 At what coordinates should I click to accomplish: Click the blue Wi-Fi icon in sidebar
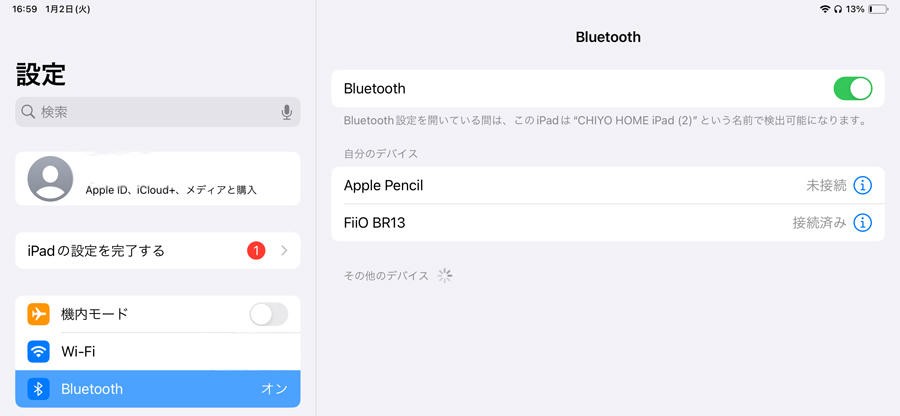(38, 352)
